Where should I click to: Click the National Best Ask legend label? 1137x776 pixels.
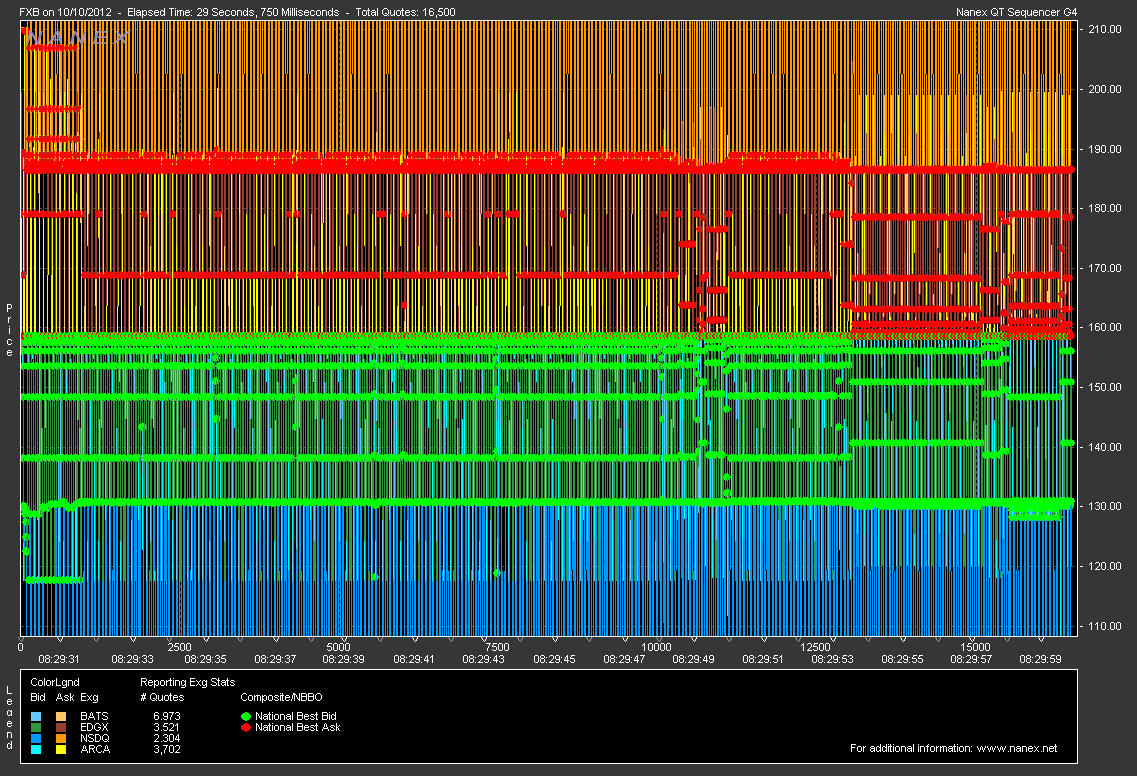(297, 727)
